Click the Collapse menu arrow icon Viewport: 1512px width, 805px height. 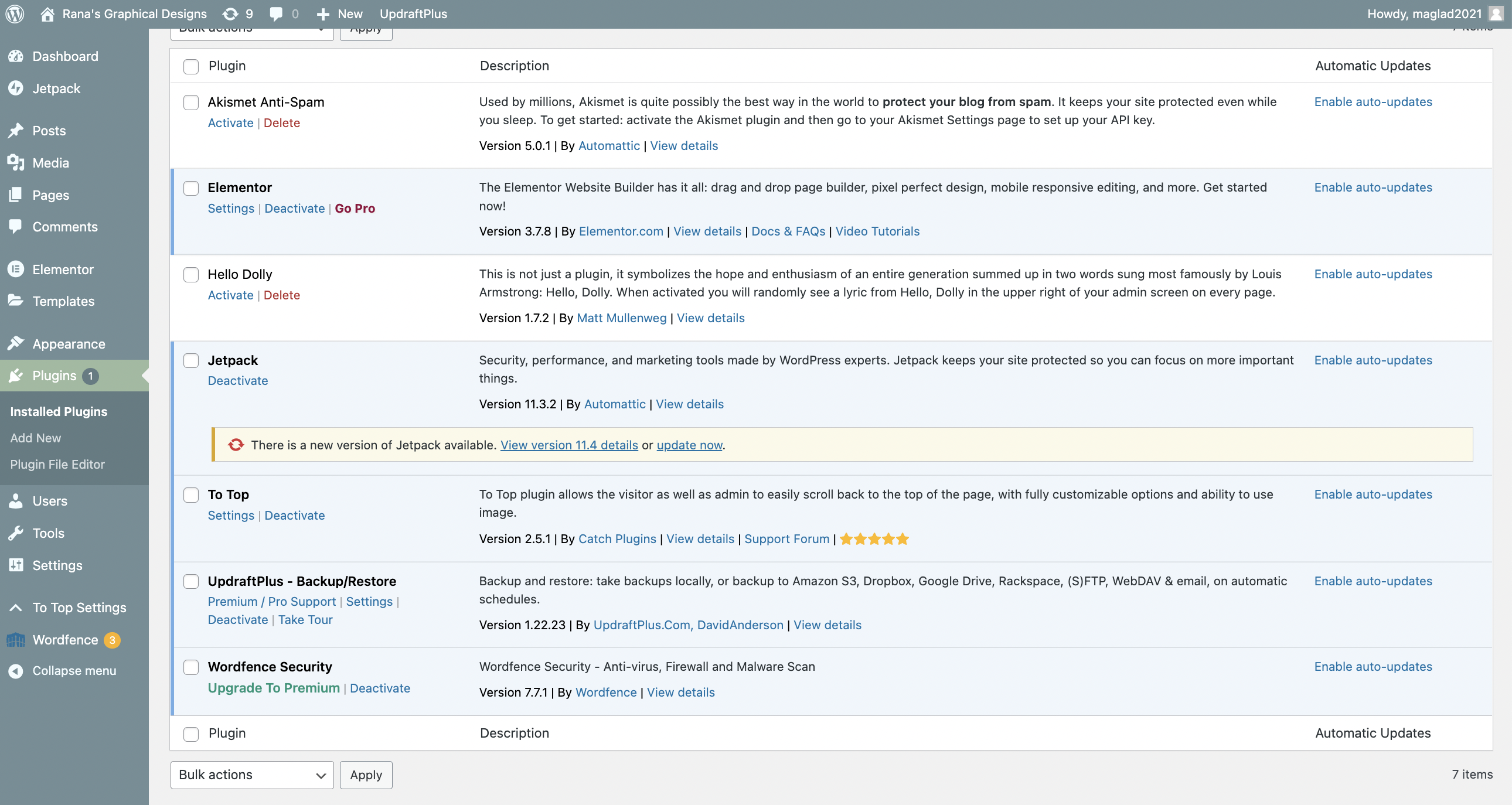pos(16,671)
